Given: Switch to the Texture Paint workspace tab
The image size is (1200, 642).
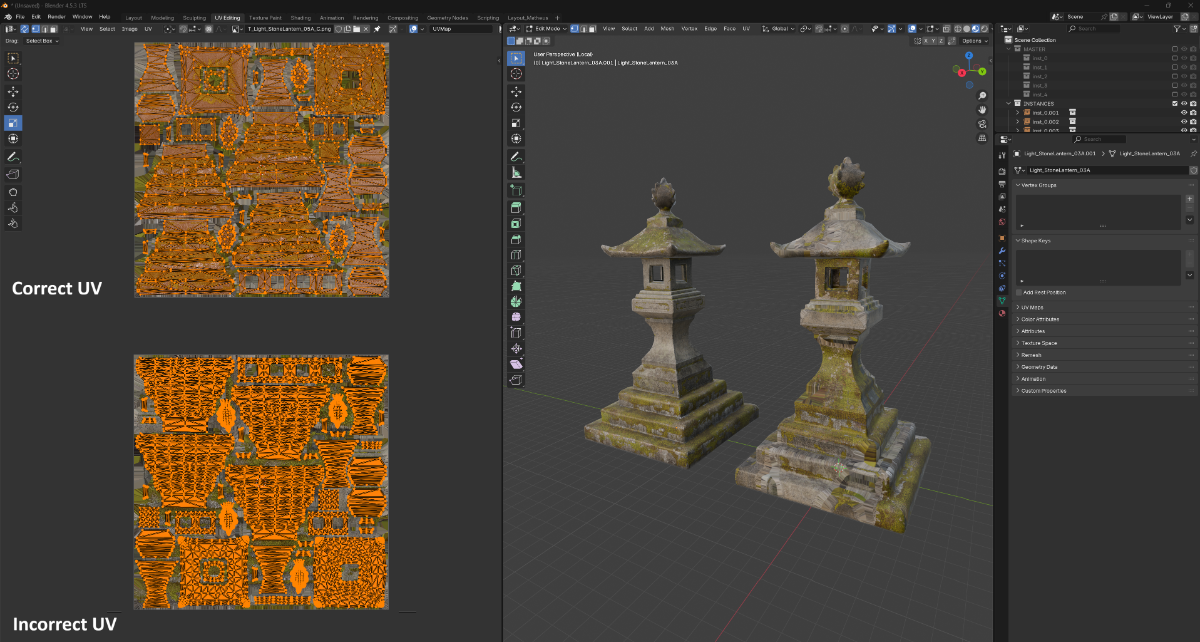Looking at the screenshot, I should point(265,18).
